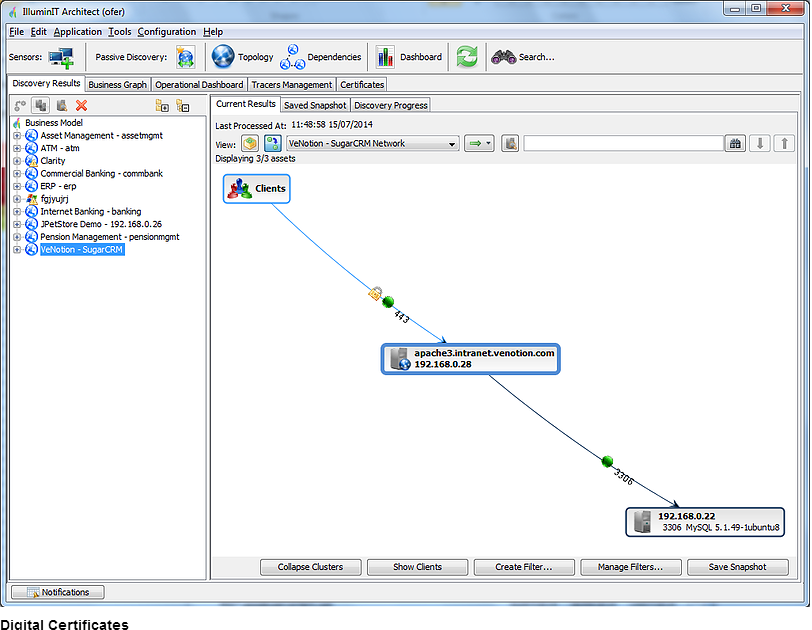
Task: Click the Collapse Clusters button
Action: click(310, 567)
